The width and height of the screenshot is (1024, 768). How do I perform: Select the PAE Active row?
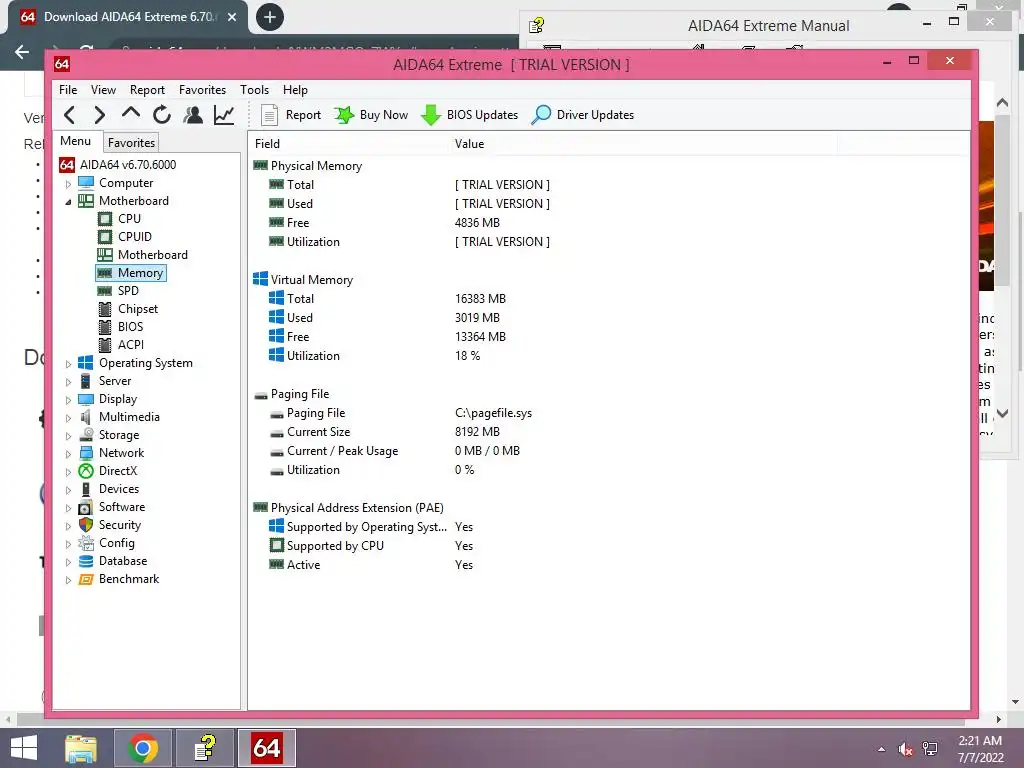[609, 565]
